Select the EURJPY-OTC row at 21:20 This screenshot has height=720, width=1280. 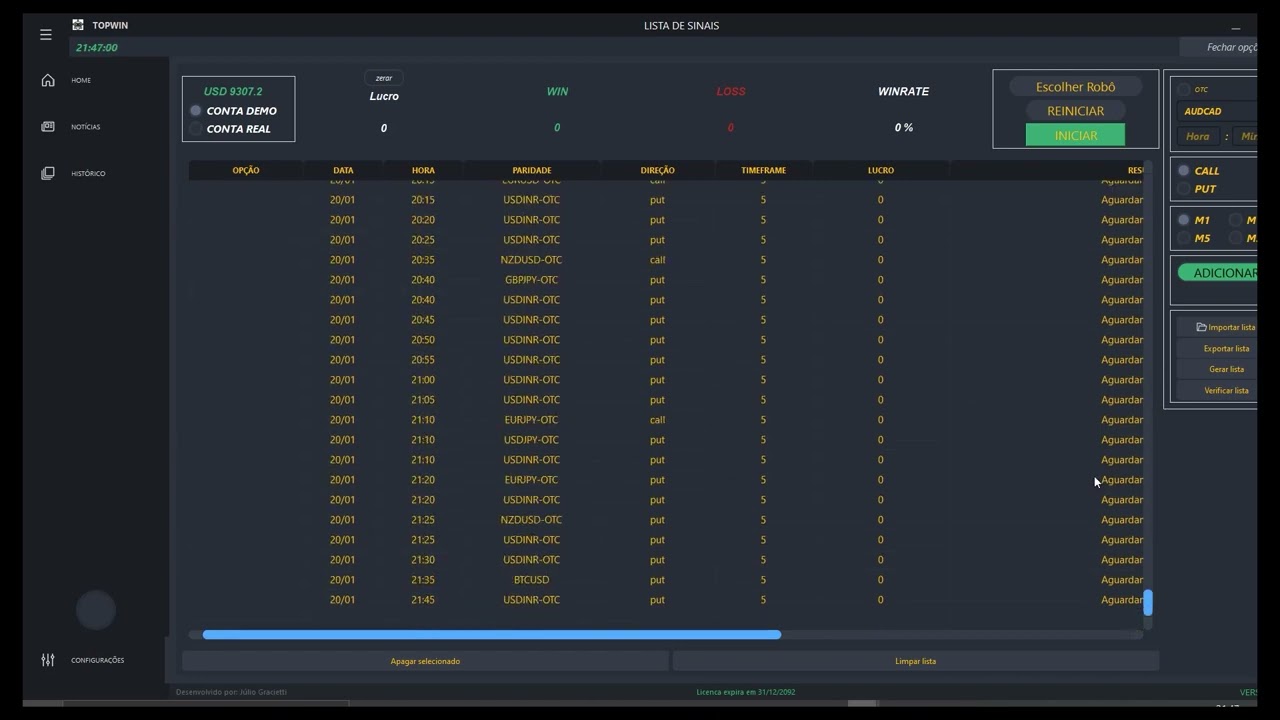(666, 480)
